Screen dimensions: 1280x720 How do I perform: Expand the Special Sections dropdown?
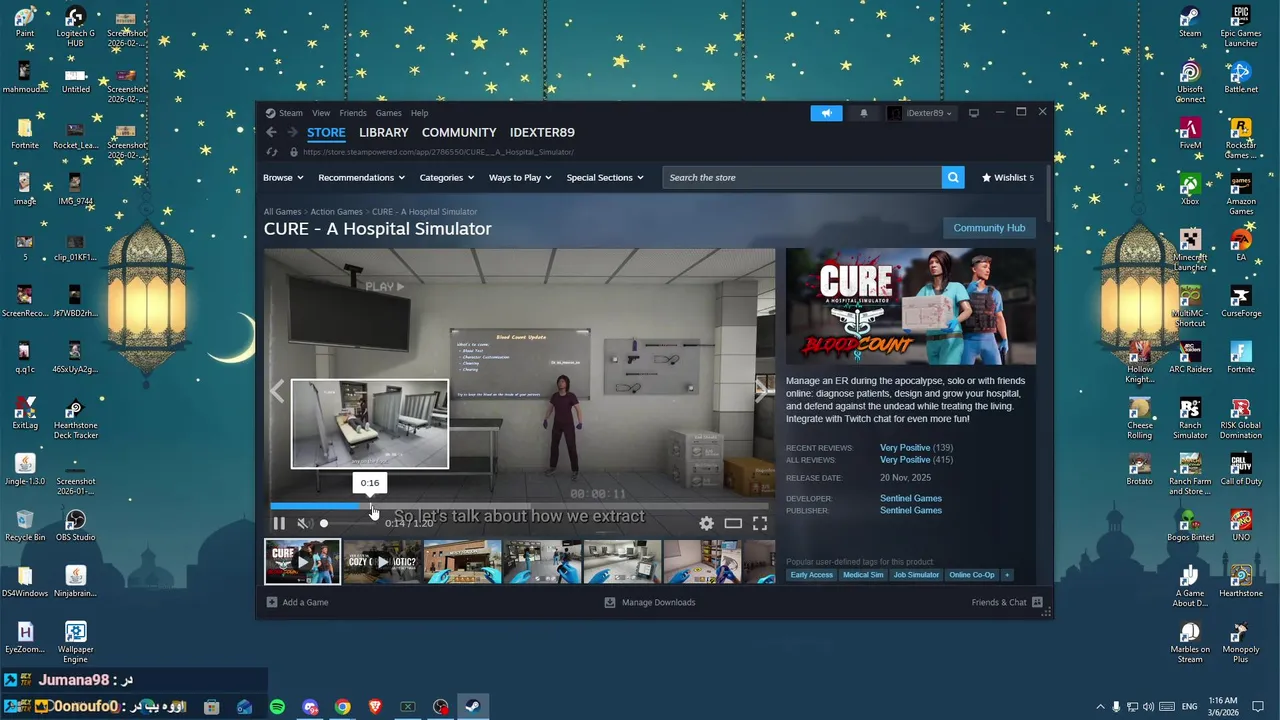[605, 177]
